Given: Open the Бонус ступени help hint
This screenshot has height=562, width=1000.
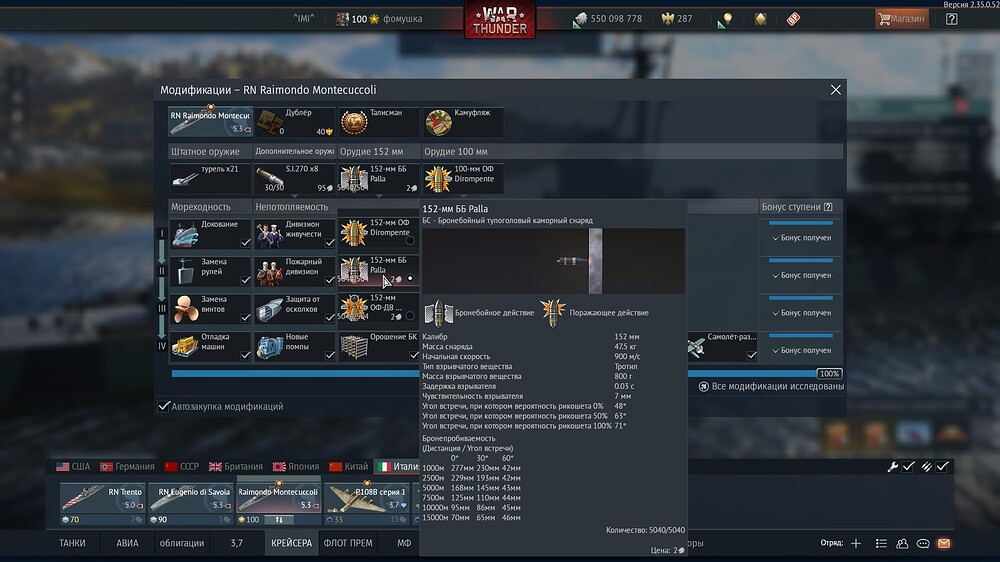Looking at the screenshot, I should click(x=828, y=207).
